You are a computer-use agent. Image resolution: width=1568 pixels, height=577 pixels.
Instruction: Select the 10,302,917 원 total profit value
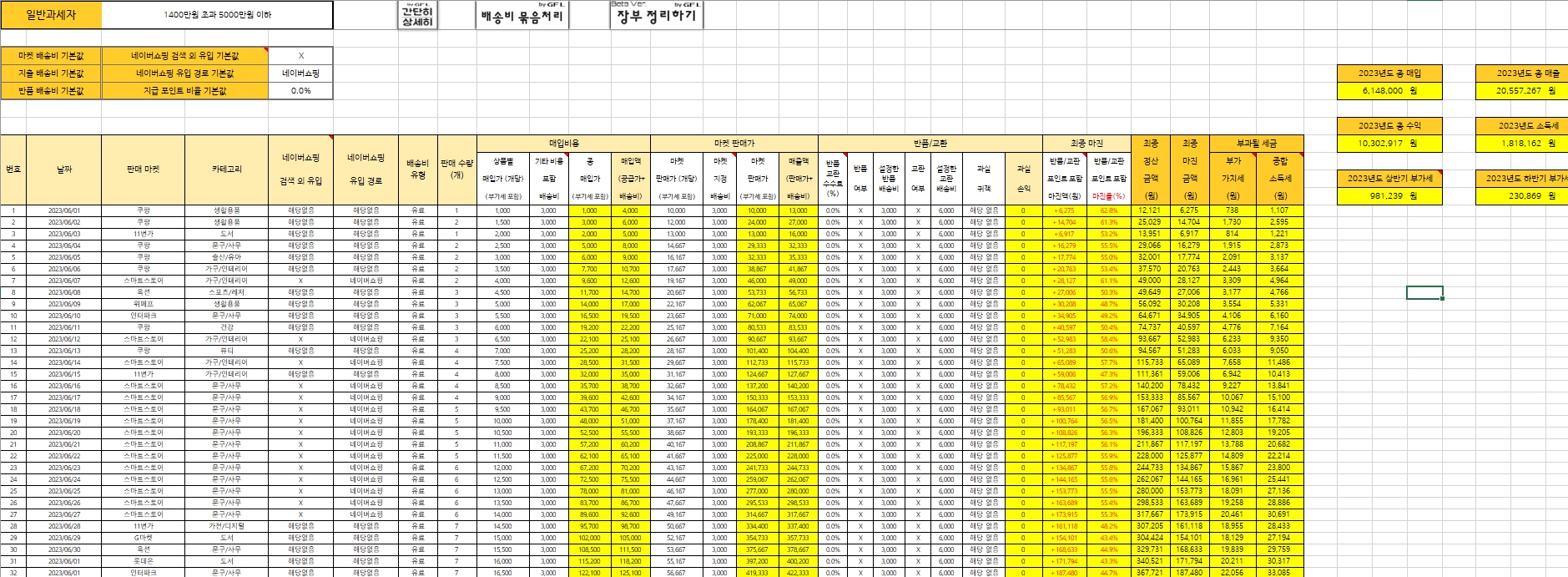(1389, 144)
